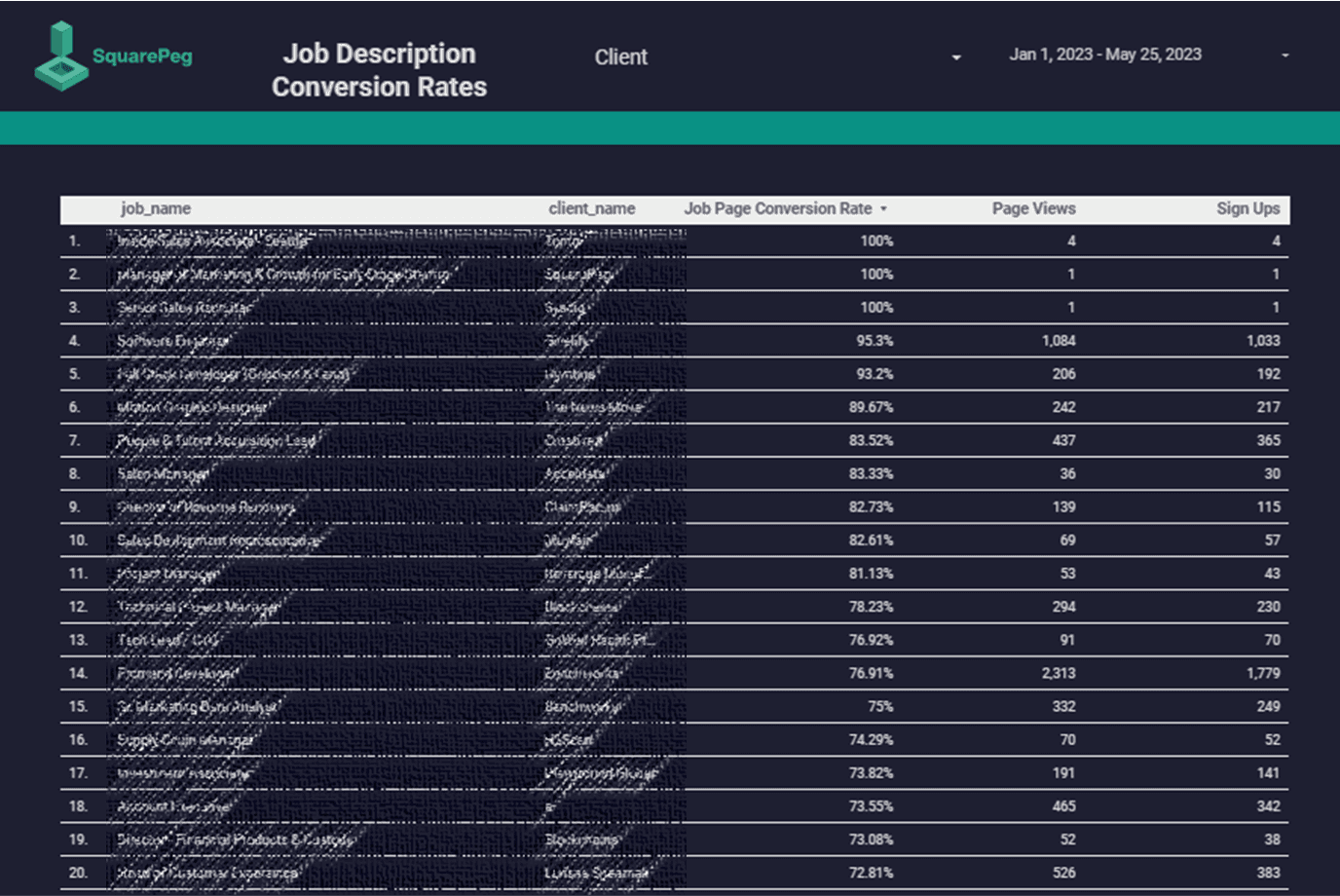Select the 83.33% conversion rate cell
This screenshot has height=896, width=1340.
(871, 473)
